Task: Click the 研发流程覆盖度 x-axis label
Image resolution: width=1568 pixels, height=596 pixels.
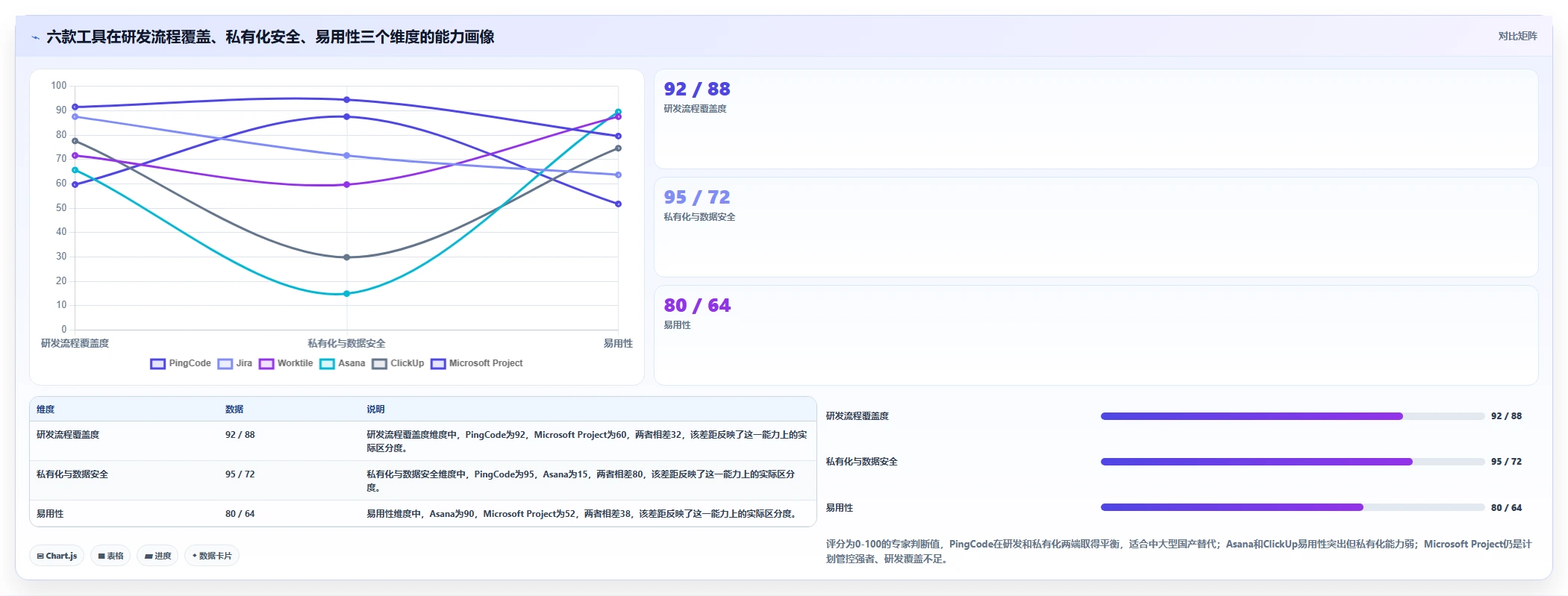Action: [x=75, y=343]
